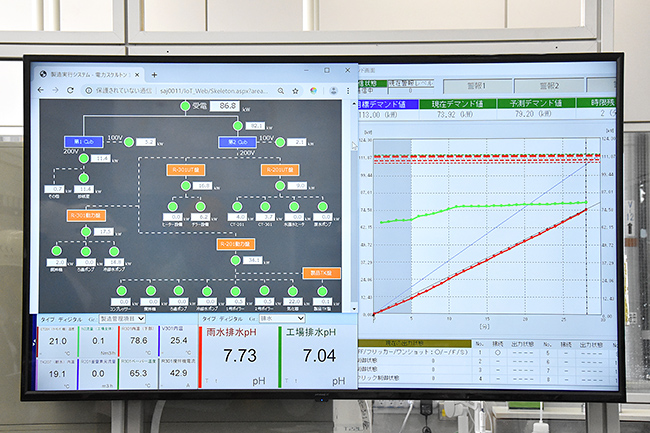Click the green indicator beside 第1 Cub 100V

(x=127, y=142)
